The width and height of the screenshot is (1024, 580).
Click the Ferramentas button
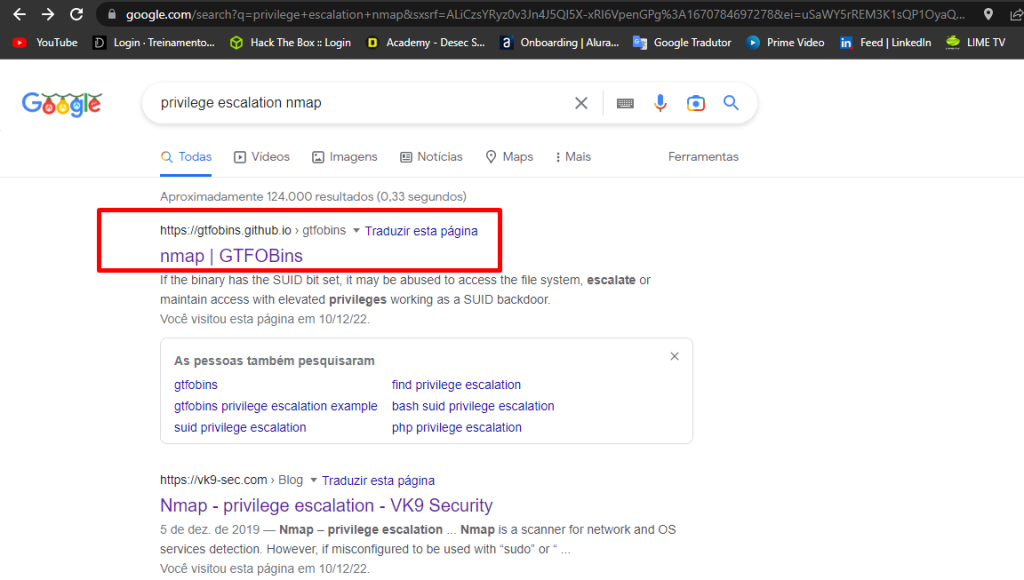coord(703,157)
